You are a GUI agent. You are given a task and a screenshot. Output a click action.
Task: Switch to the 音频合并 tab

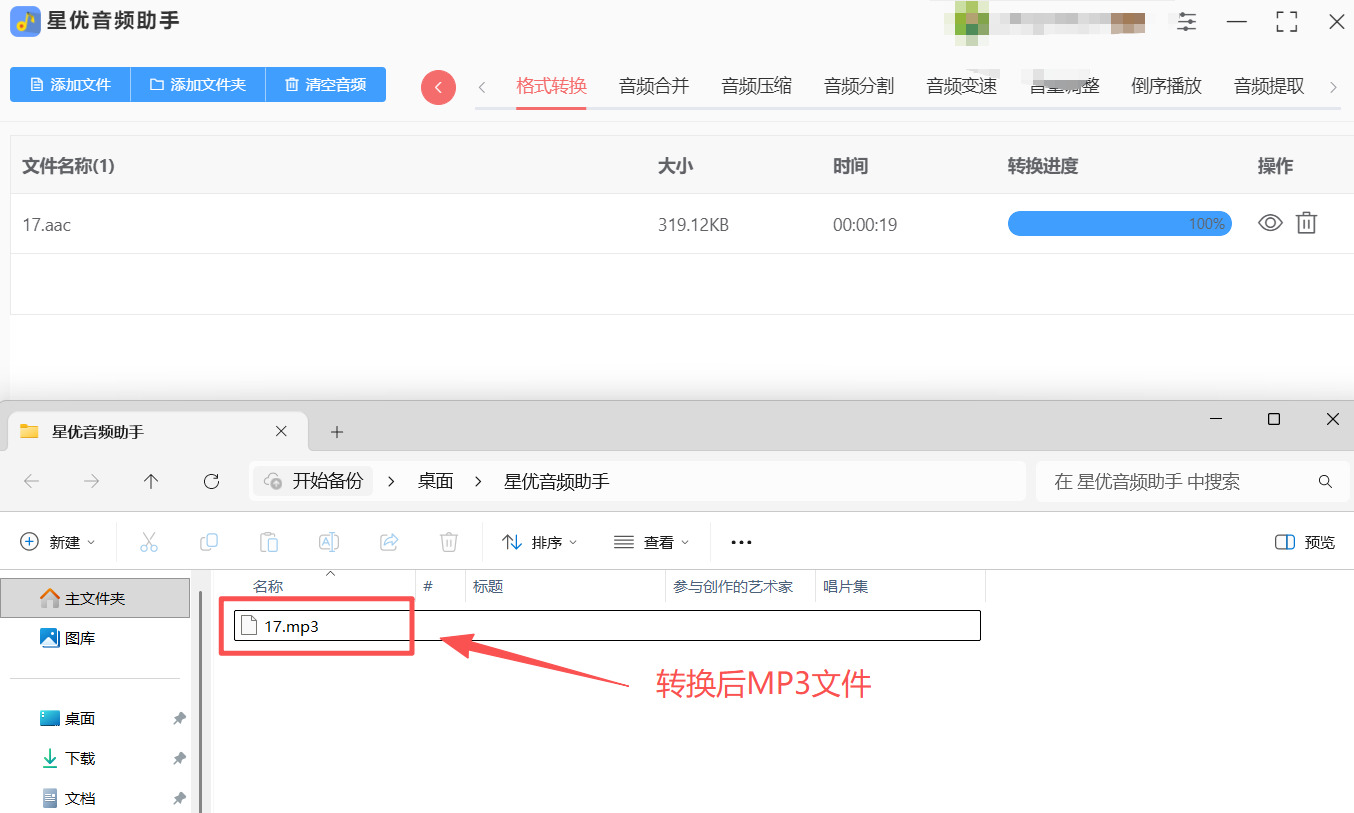coord(654,86)
